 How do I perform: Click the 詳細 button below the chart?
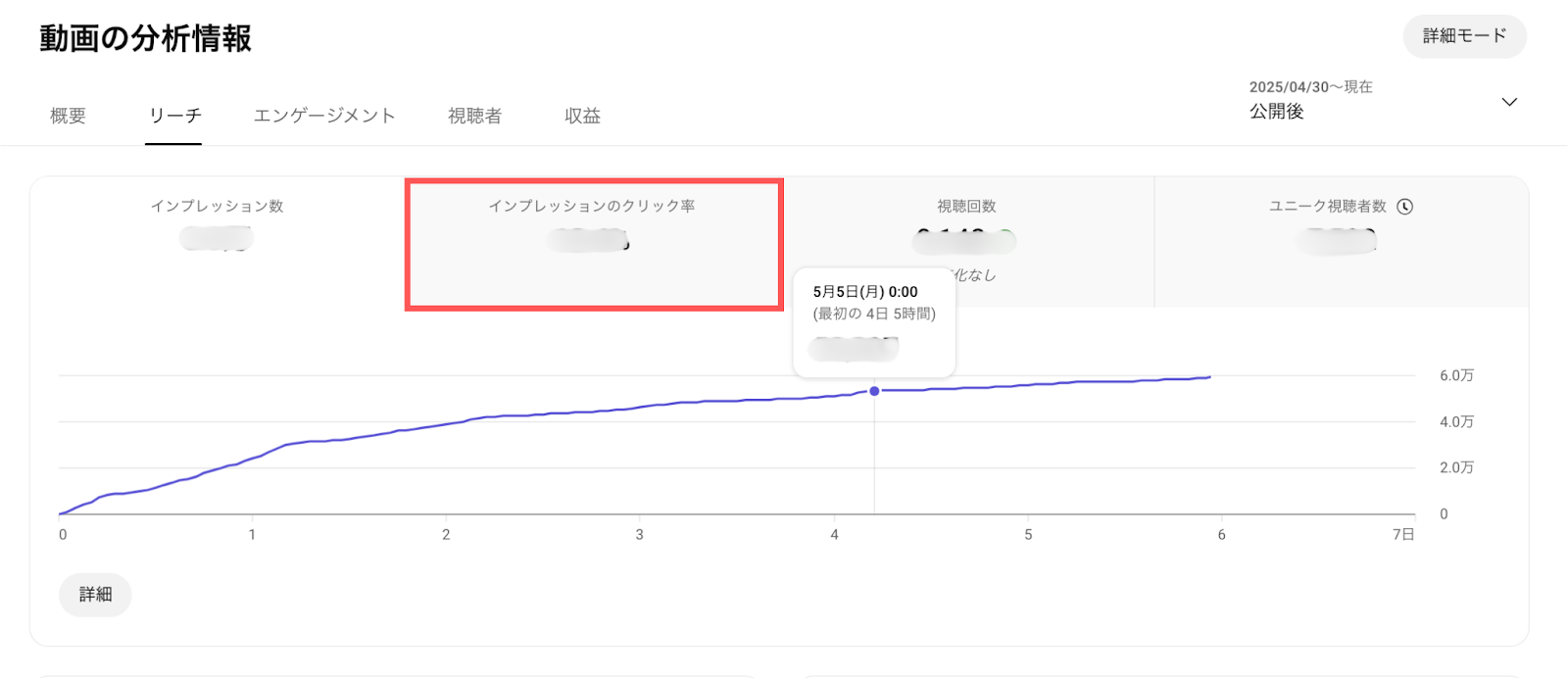pos(95,595)
